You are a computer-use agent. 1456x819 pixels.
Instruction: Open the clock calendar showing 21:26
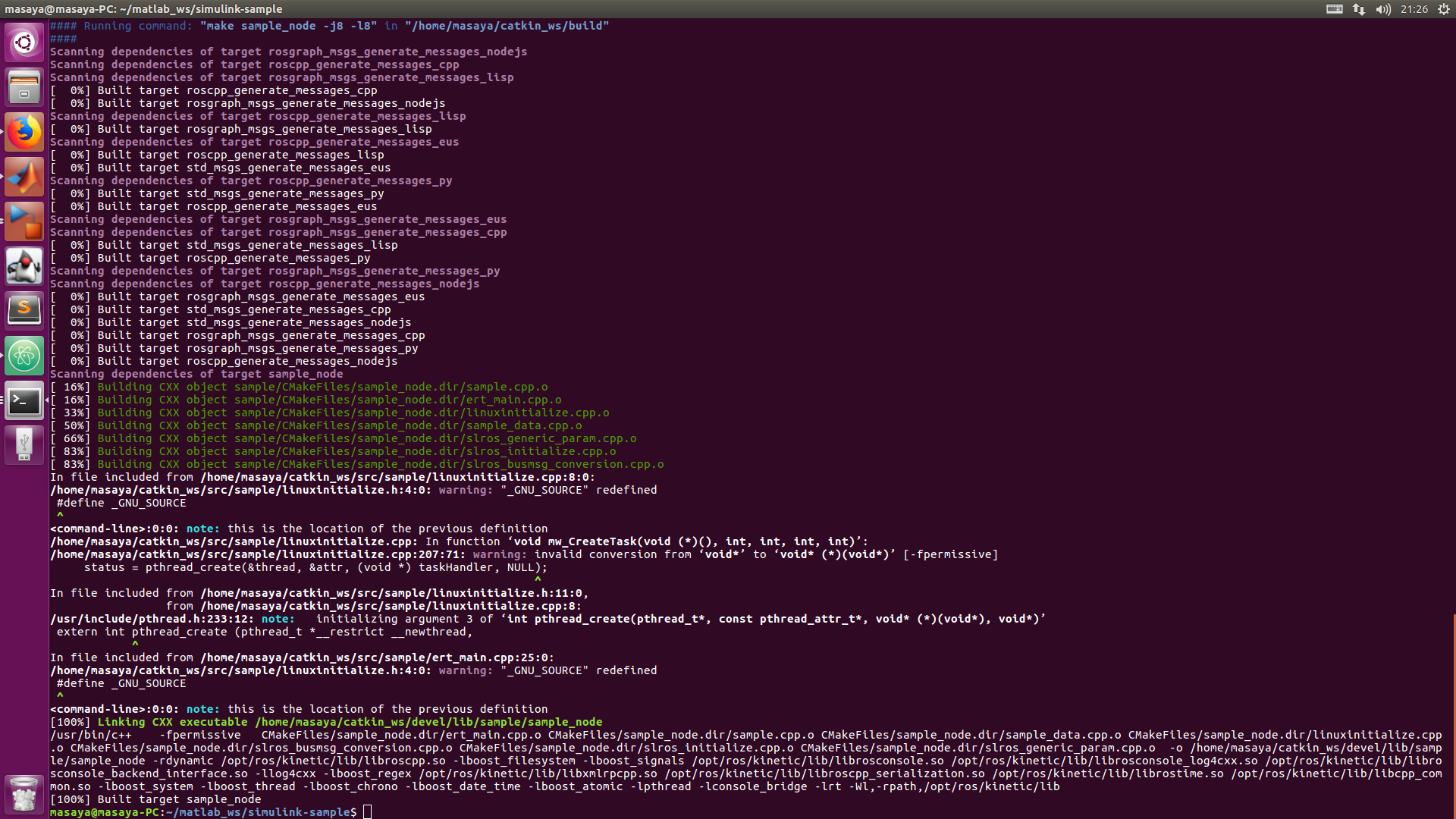coord(1415,9)
